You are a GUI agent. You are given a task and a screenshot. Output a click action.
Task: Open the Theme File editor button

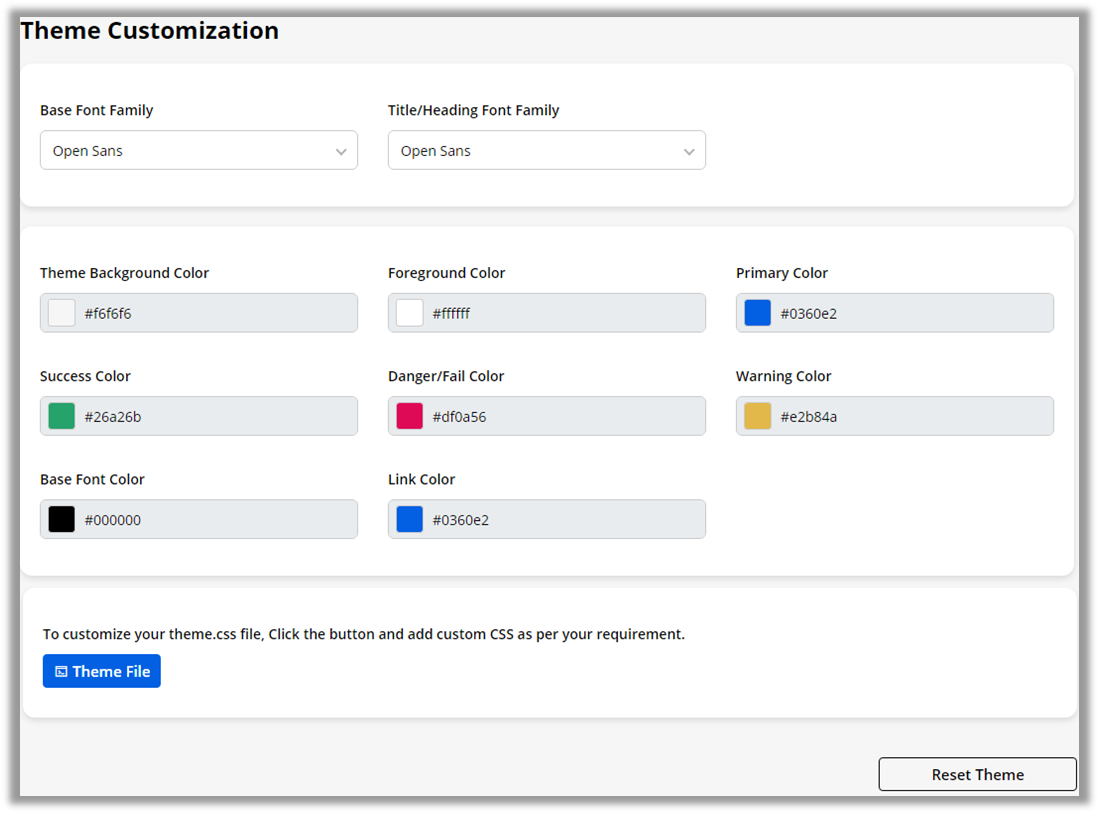[102, 671]
